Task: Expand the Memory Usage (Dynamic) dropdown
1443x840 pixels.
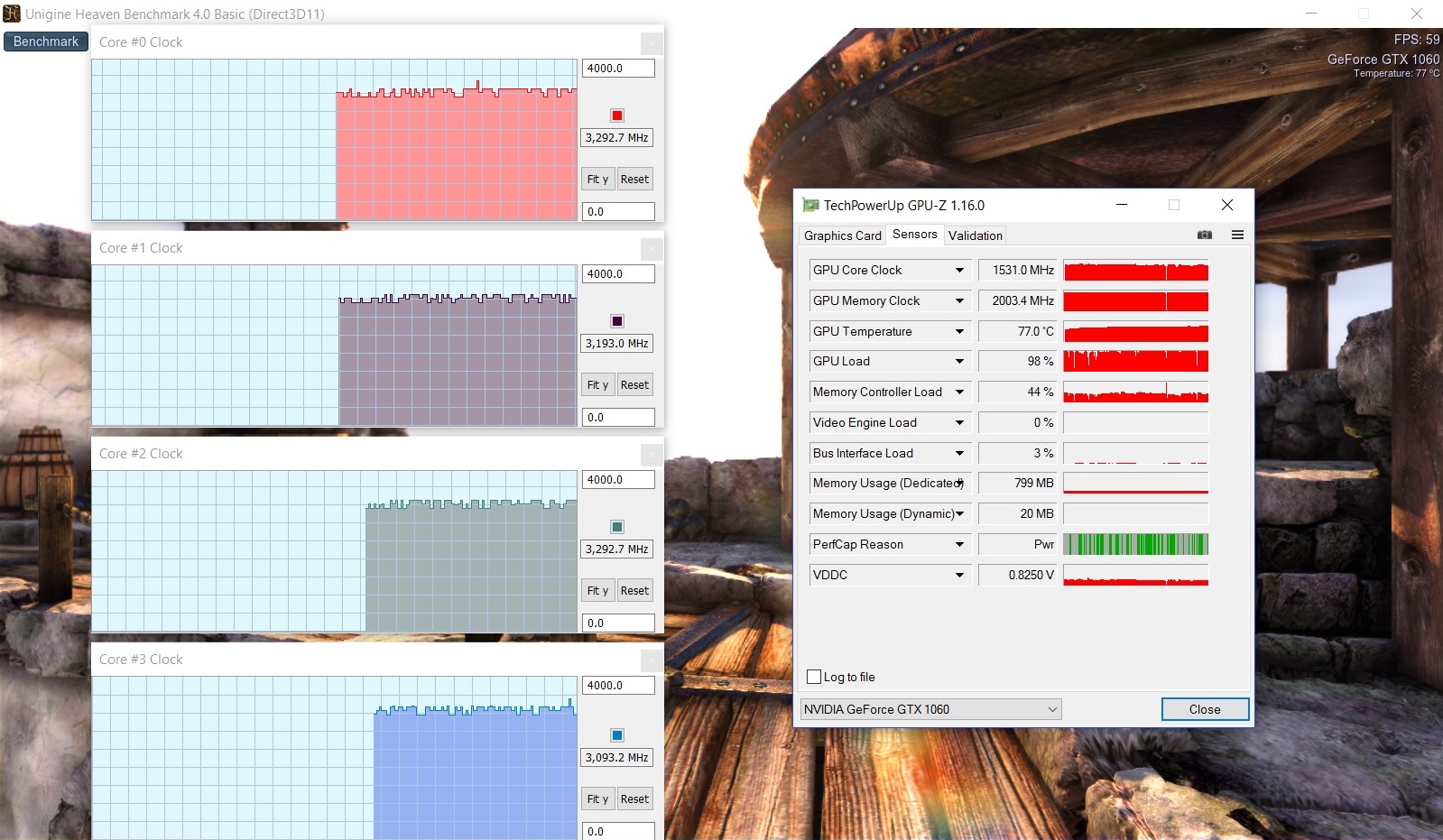Action: [959, 513]
